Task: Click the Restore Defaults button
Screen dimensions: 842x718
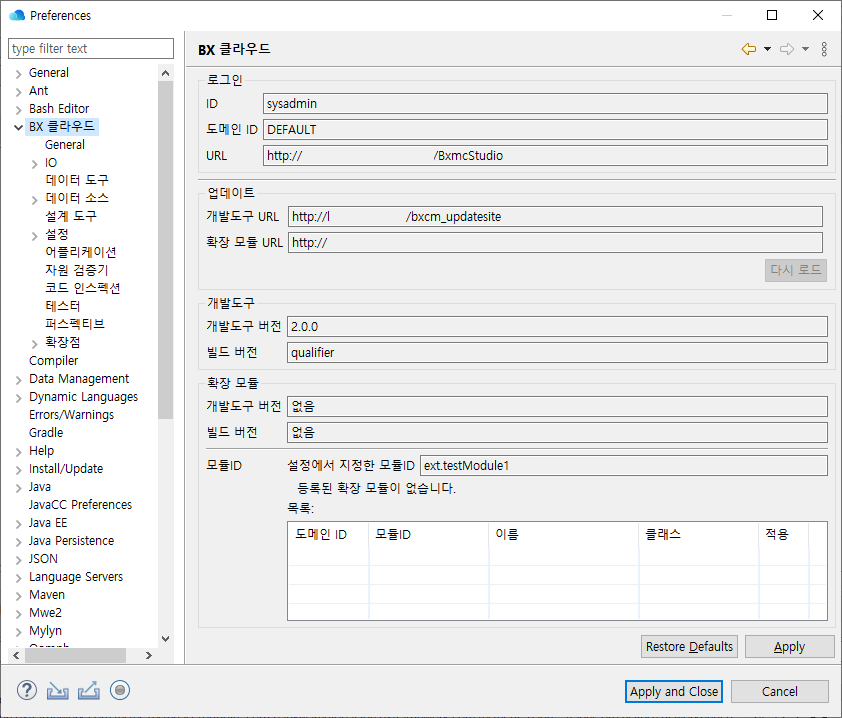Action: 689,647
